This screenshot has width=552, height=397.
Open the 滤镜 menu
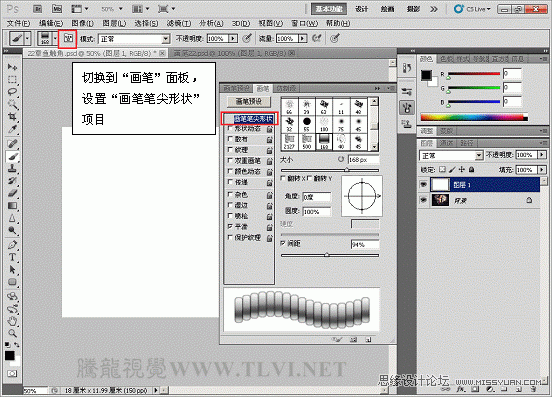(x=178, y=23)
